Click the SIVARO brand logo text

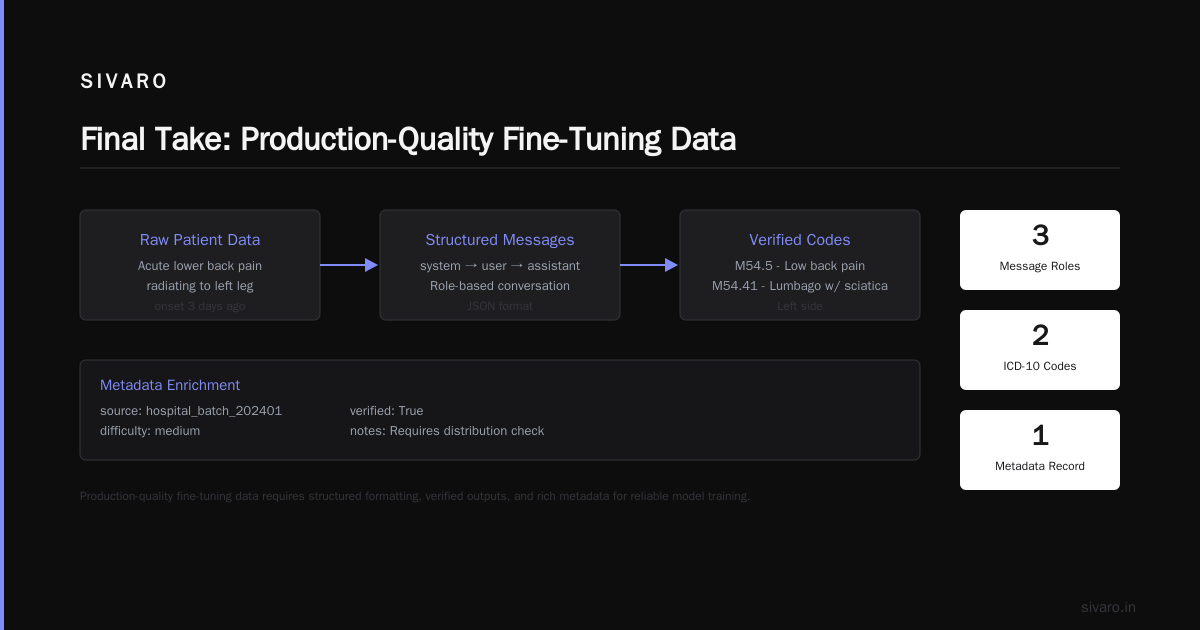click(124, 82)
